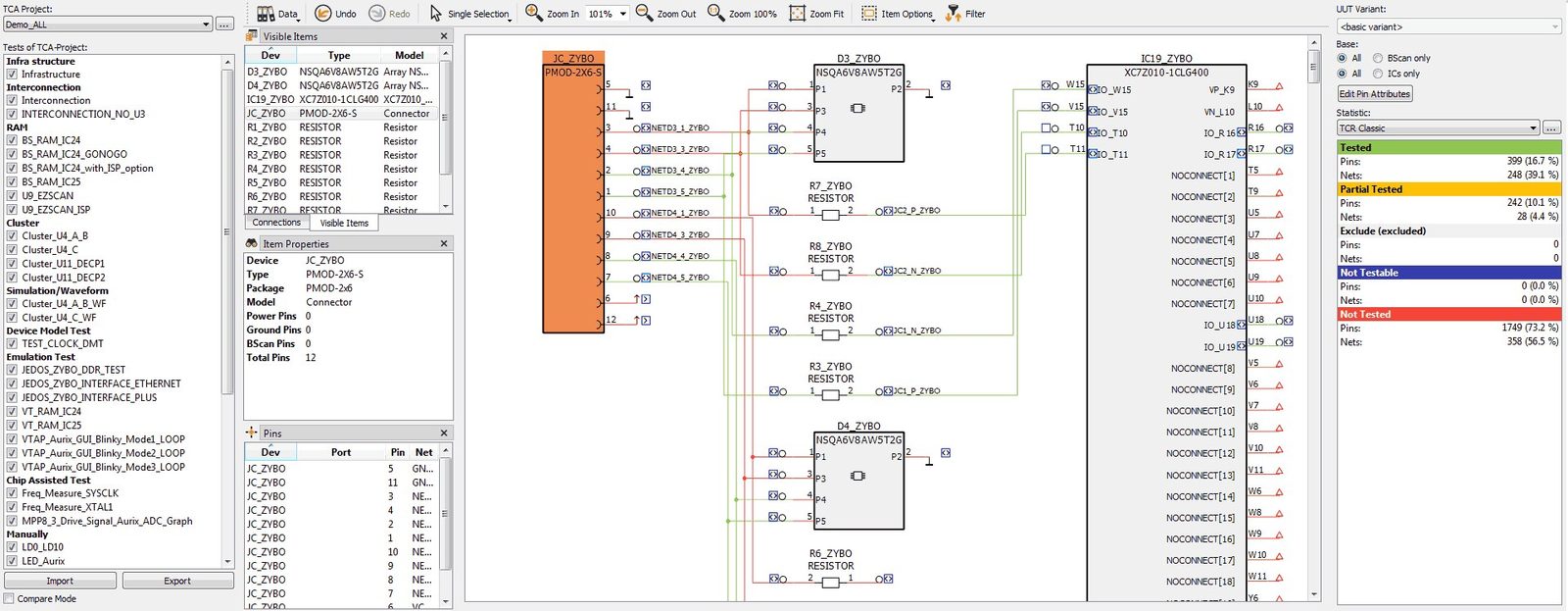Screen dimensions: 1568x611
Task: Toggle the LED_Aurix checkbox
Action: pyautogui.click(x=12, y=562)
